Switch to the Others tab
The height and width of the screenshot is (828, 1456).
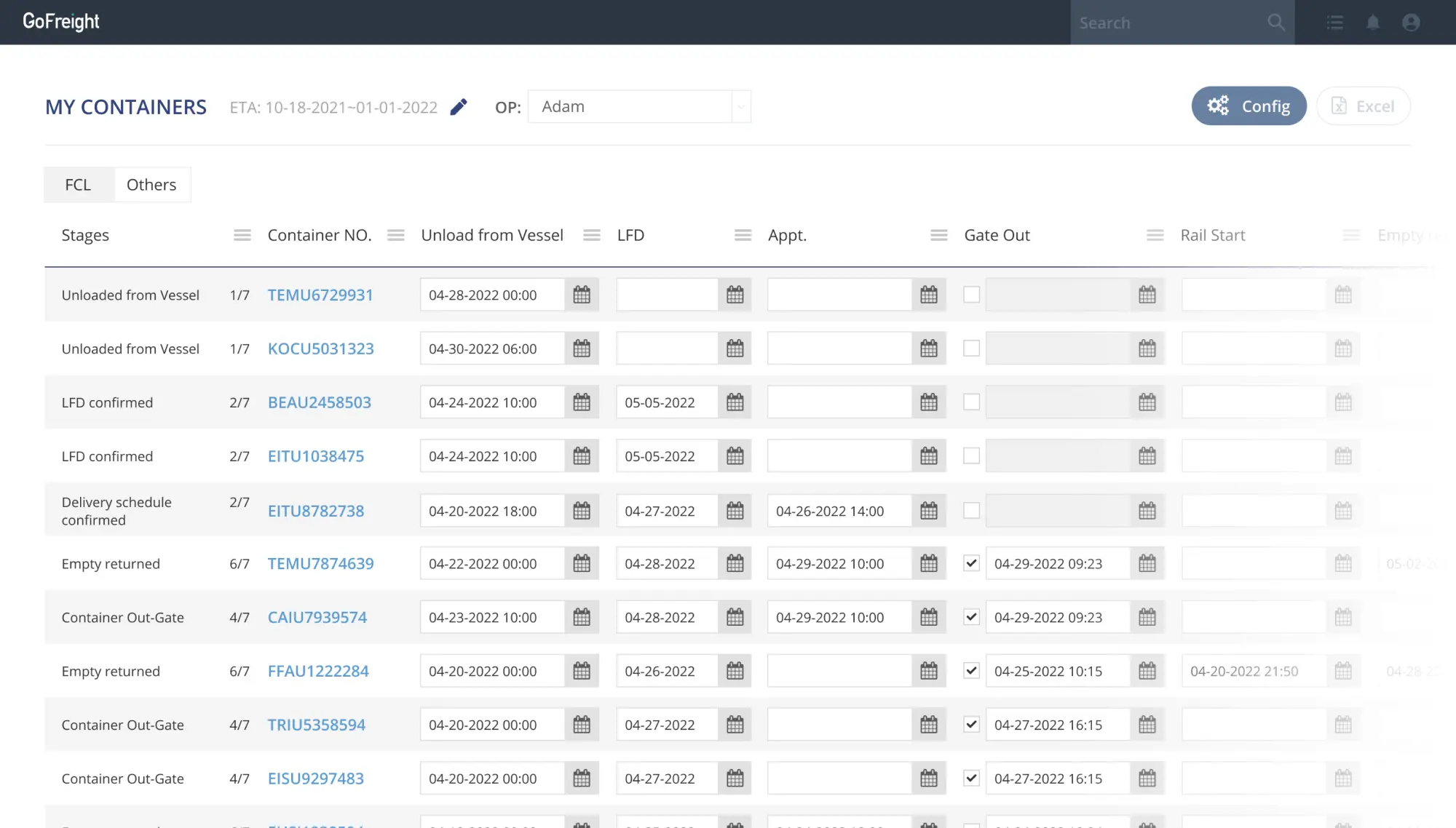[x=151, y=185]
